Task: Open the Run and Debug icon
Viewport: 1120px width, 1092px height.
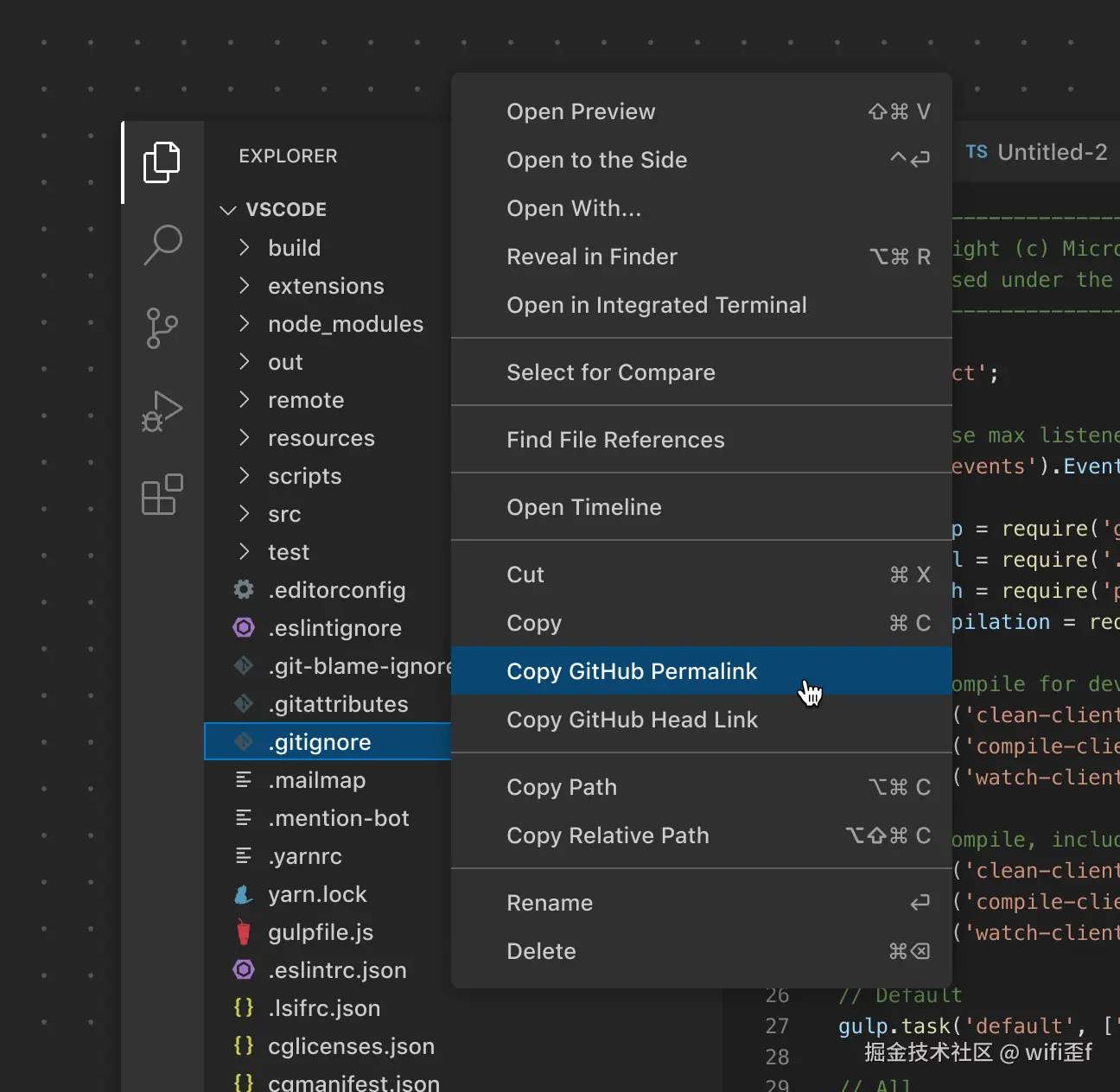Action: pos(162,411)
